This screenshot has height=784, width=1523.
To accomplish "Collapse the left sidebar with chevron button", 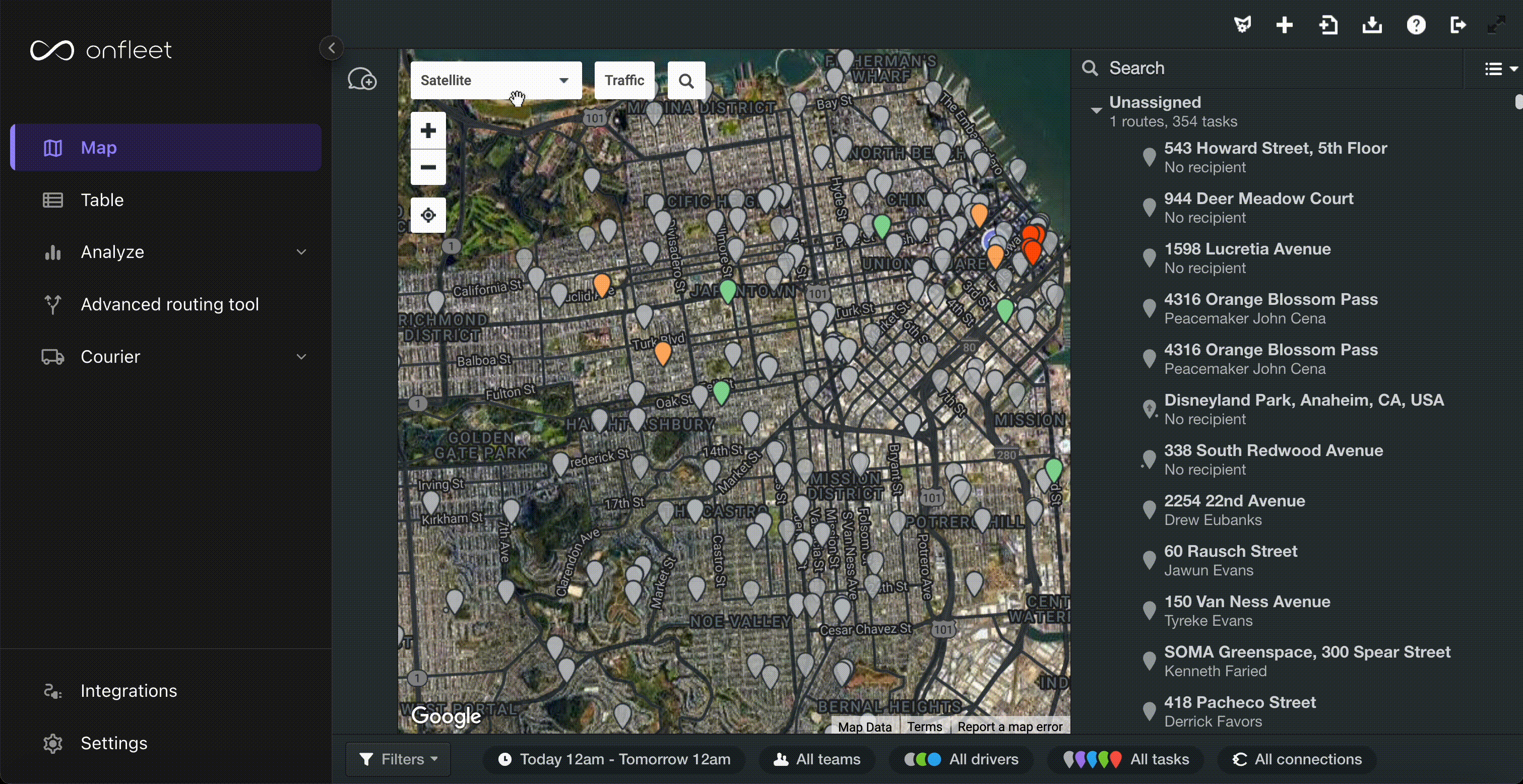I will (x=332, y=48).
